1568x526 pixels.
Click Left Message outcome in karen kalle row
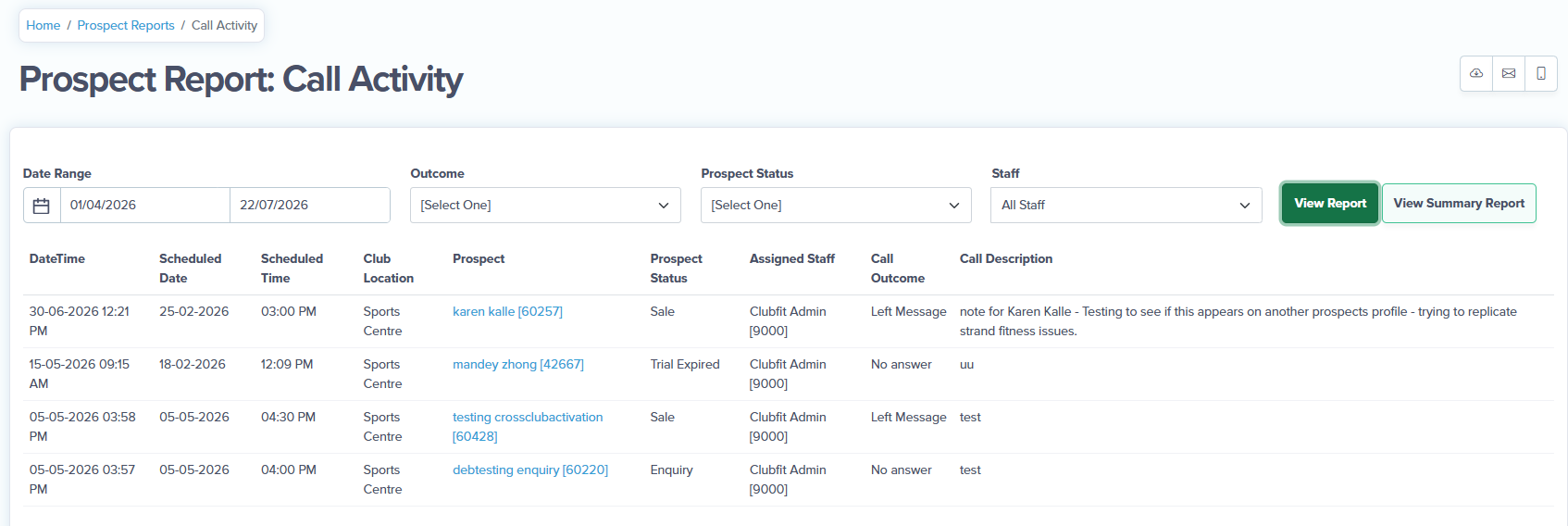point(909,312)
